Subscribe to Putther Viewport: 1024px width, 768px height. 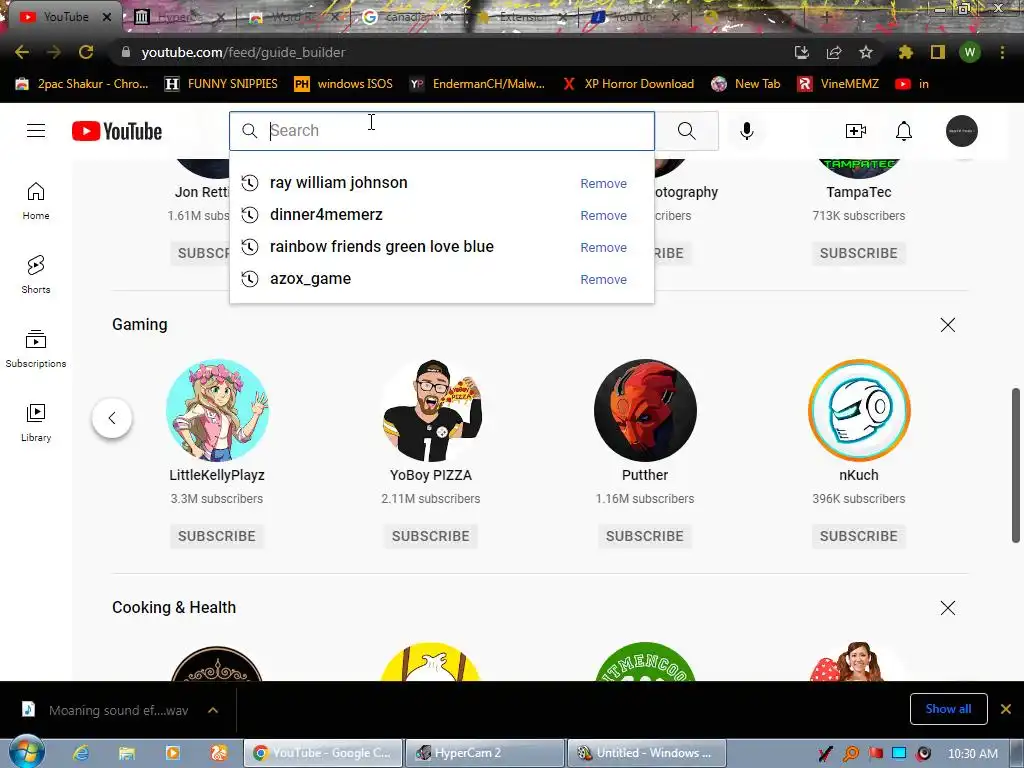click(645, 536)
